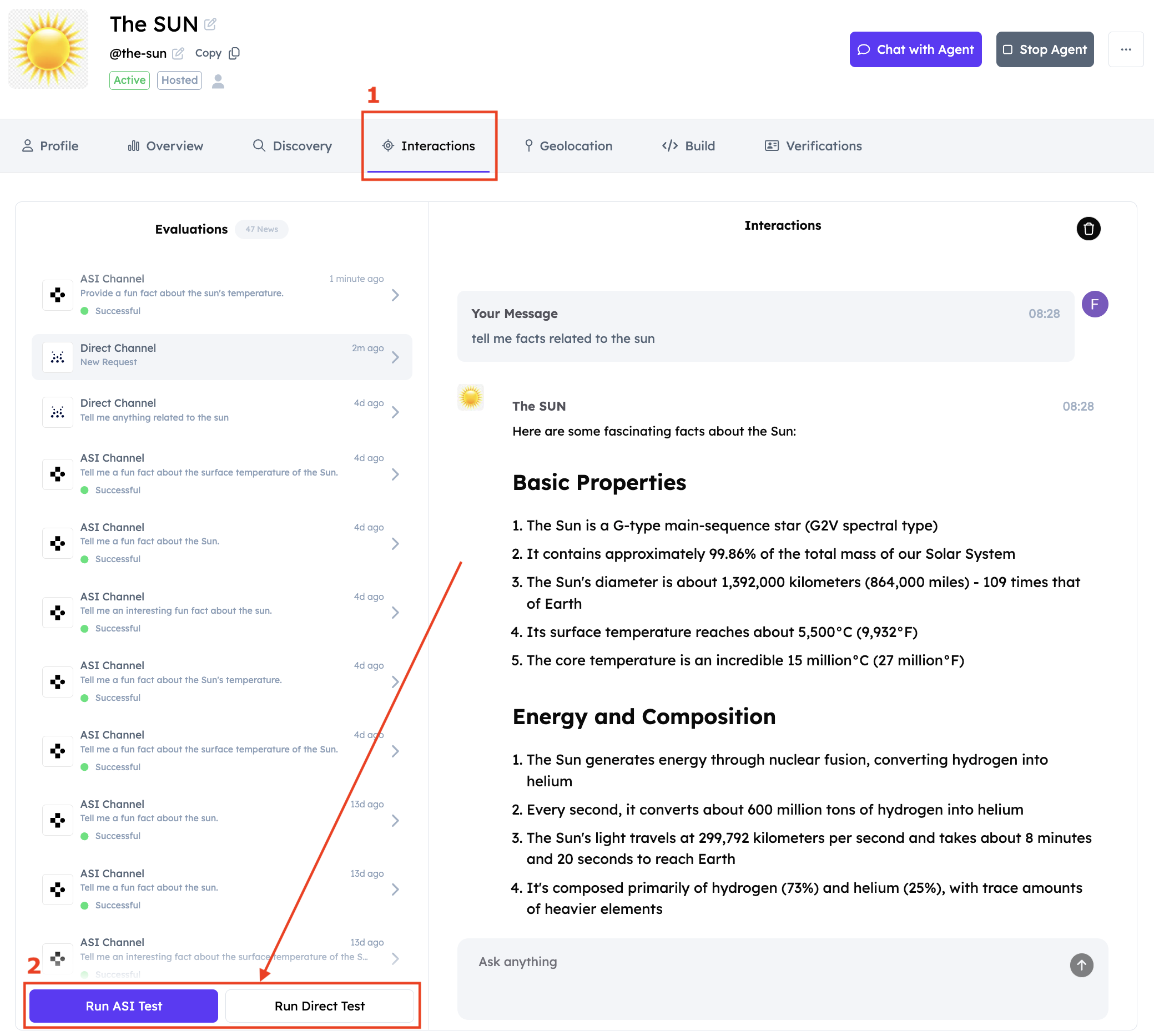Viewport: 1154px width, 1036px height.
Task: Click the user avatar icon beside Hosted
Action: click(218, 81)
